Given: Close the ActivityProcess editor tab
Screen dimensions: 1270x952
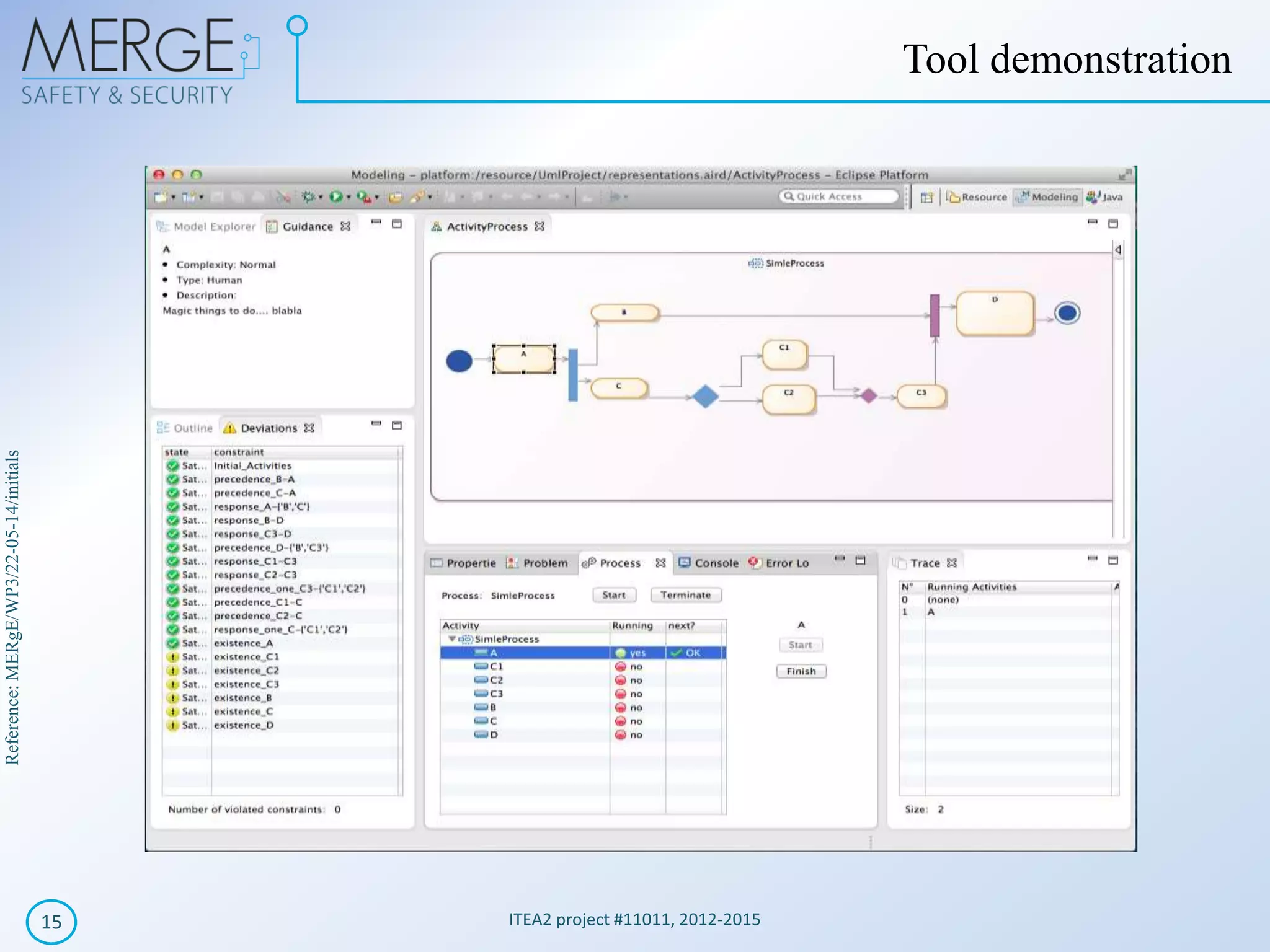Looking at the screenshot, I should [540, 226].
